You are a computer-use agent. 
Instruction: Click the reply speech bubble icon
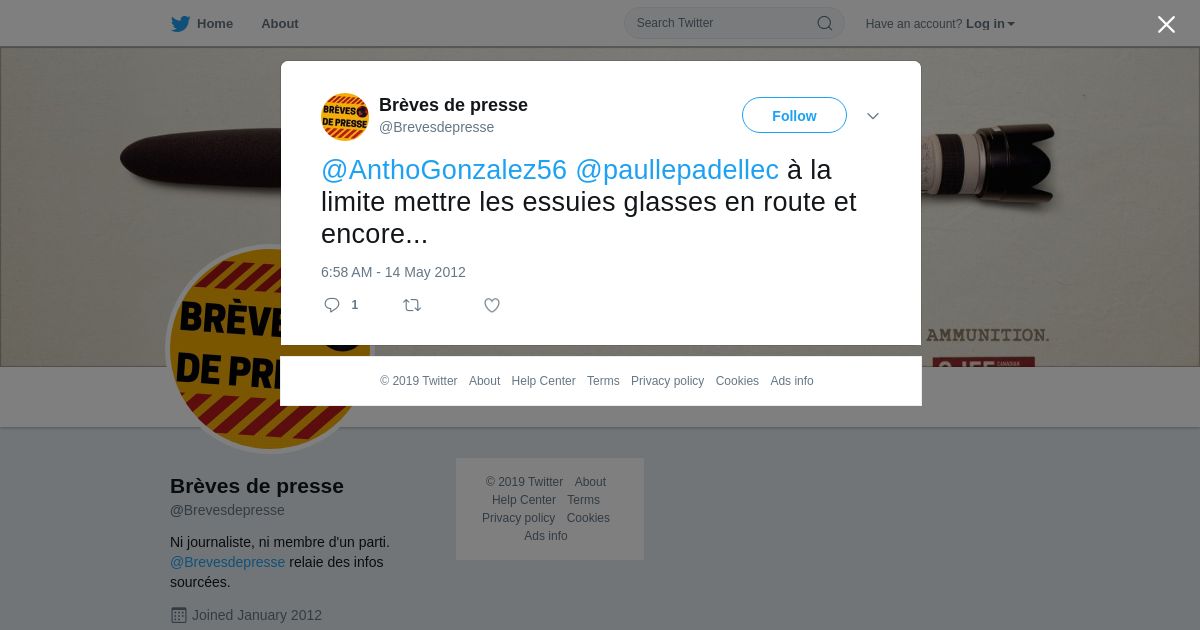[x=332, y=305]
